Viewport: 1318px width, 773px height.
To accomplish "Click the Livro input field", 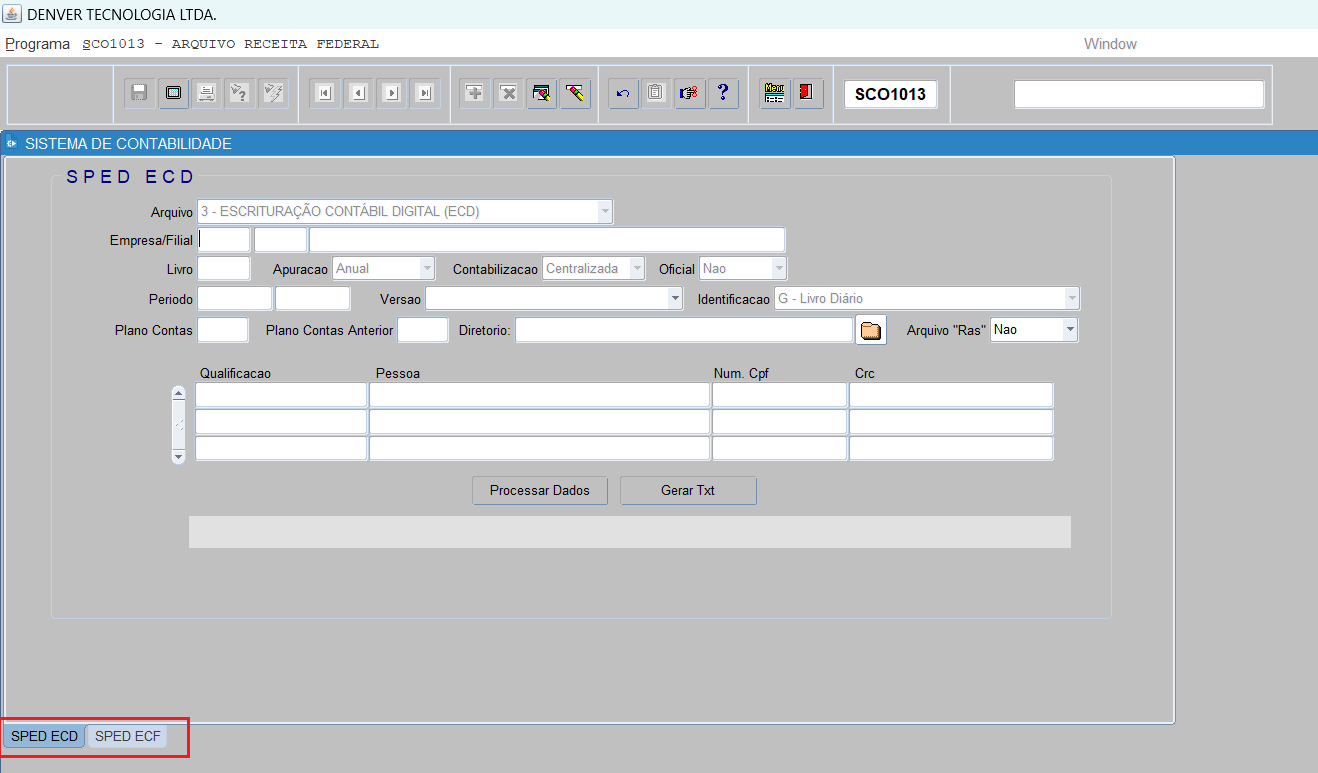I will 224,269.
